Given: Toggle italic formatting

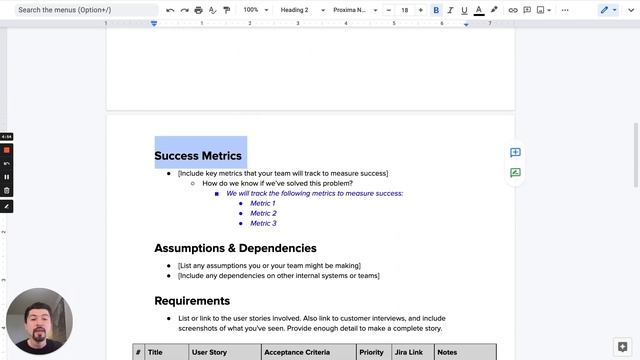Looking at the screenshot, I should (x=450, y=10).
